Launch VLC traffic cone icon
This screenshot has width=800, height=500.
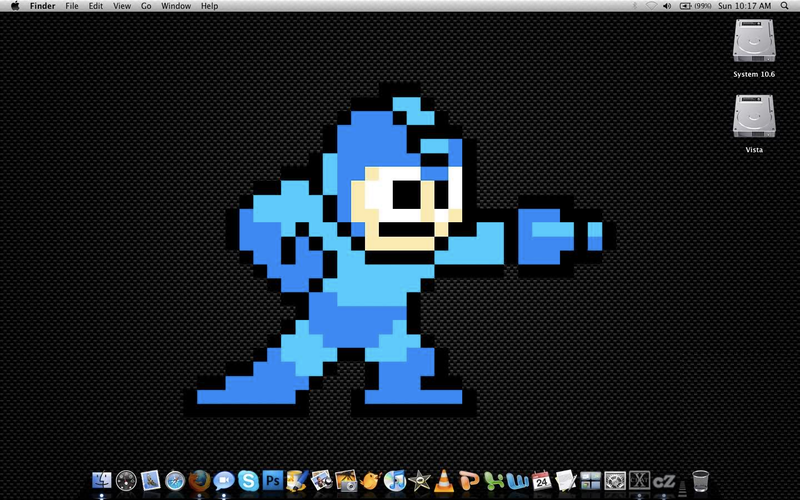coord(444,481)
